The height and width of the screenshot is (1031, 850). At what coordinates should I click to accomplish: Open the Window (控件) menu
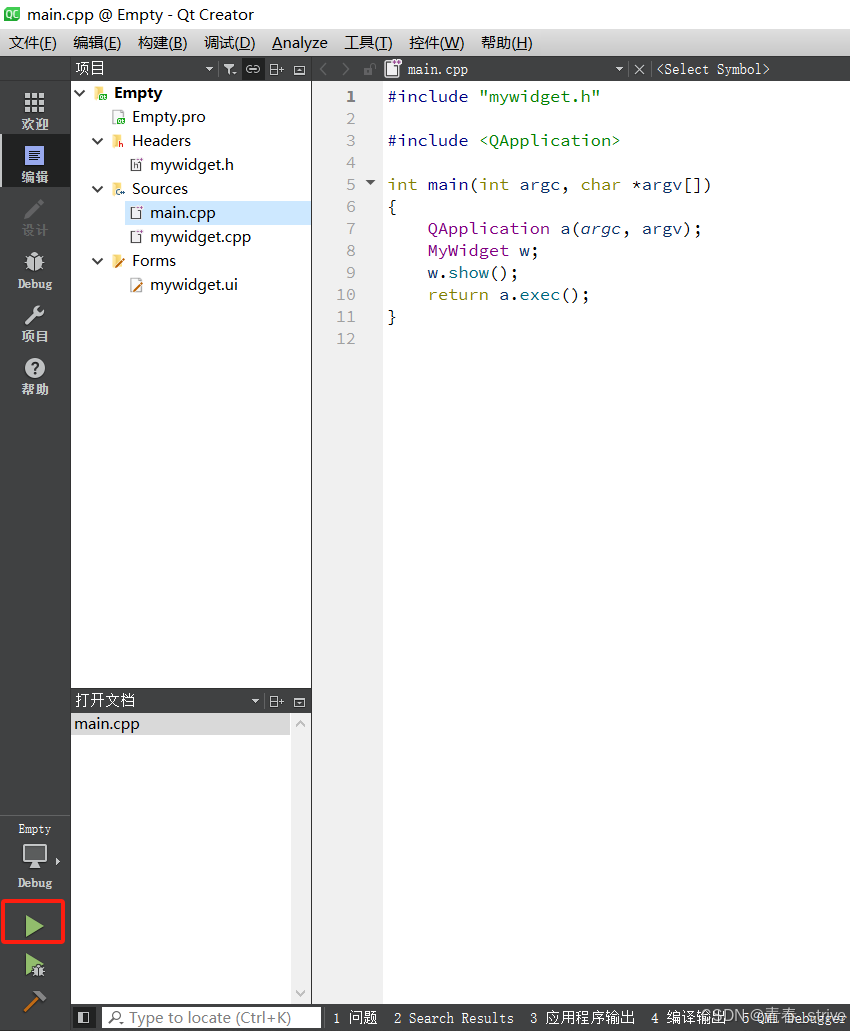[437, 43]
